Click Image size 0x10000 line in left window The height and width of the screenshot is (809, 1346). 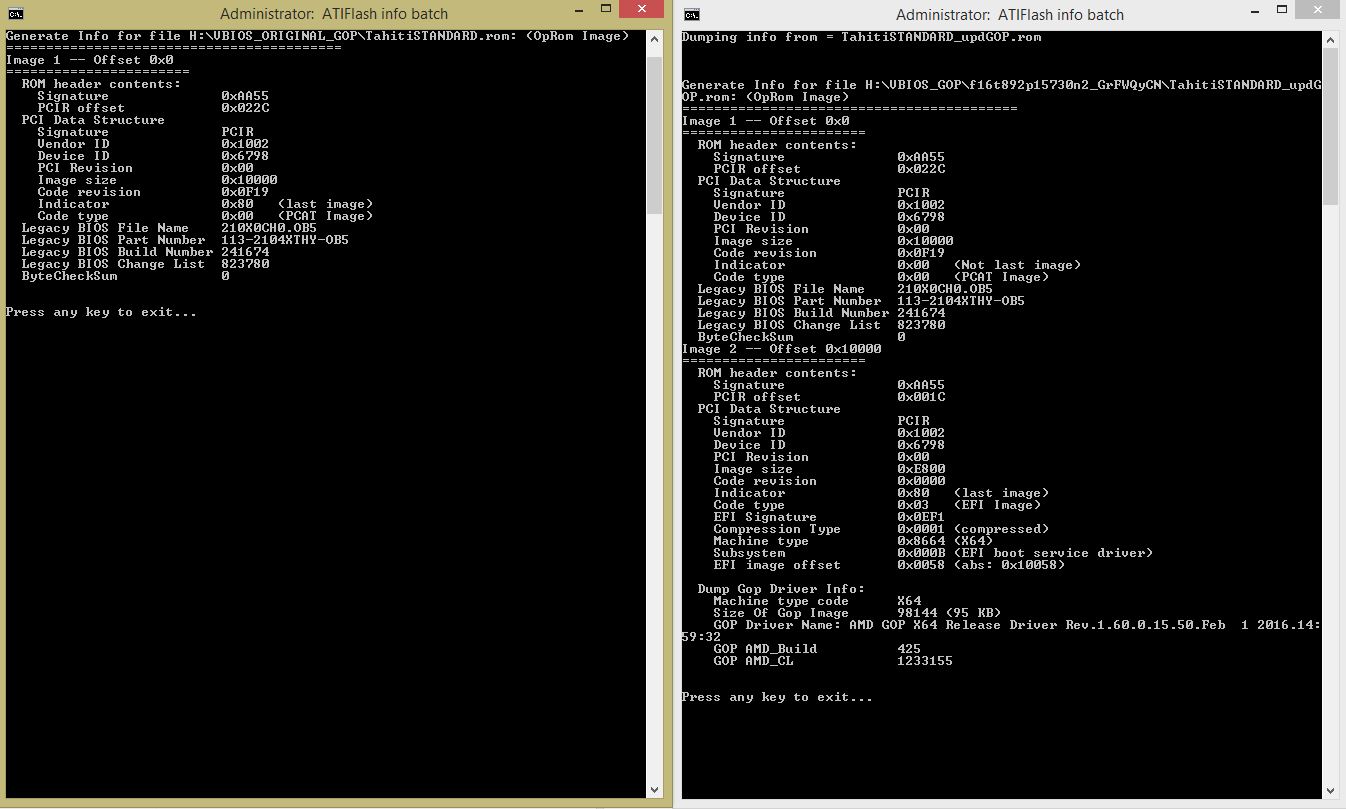(157, 180)
